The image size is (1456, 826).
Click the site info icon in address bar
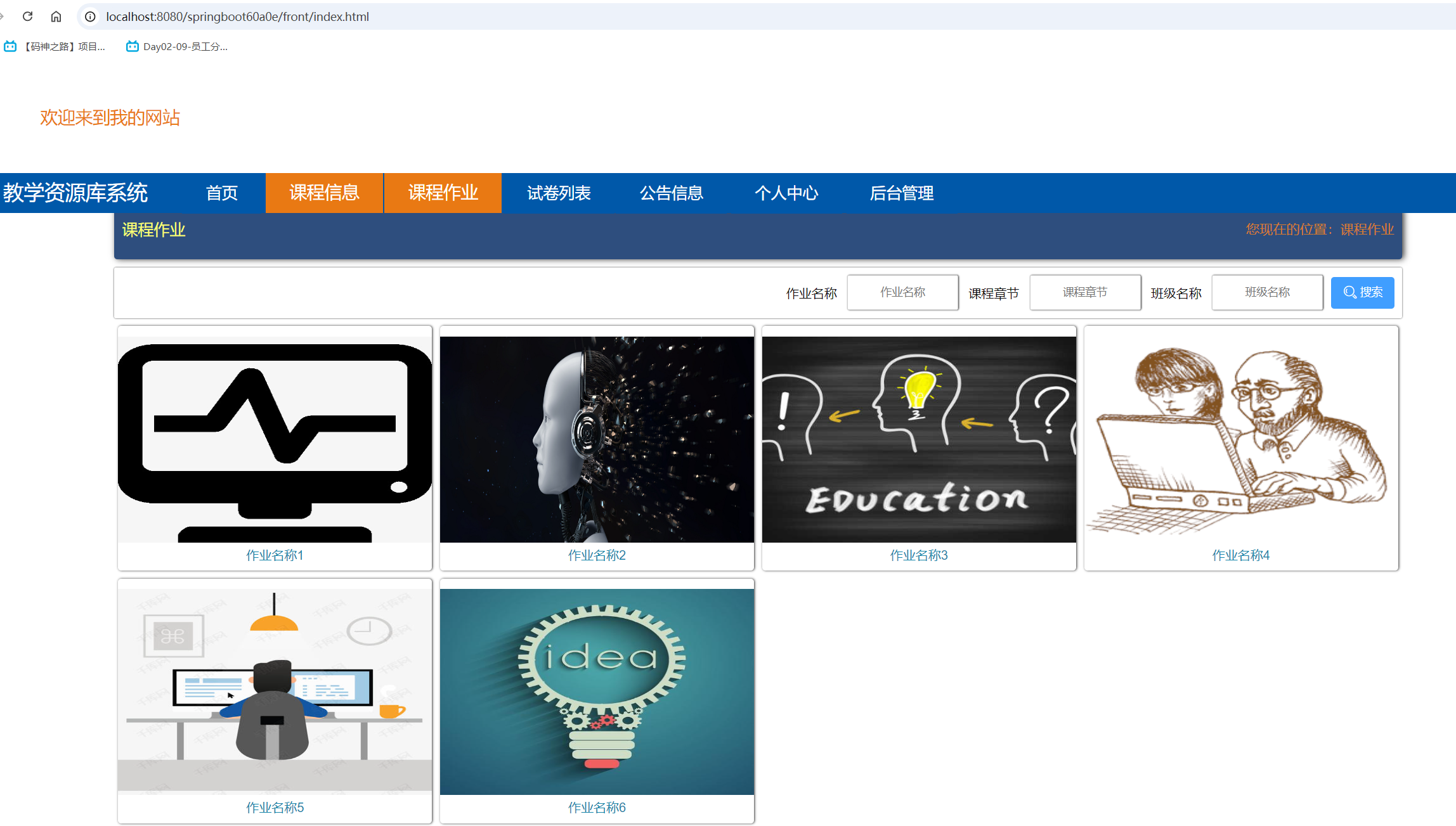[89, 16]
